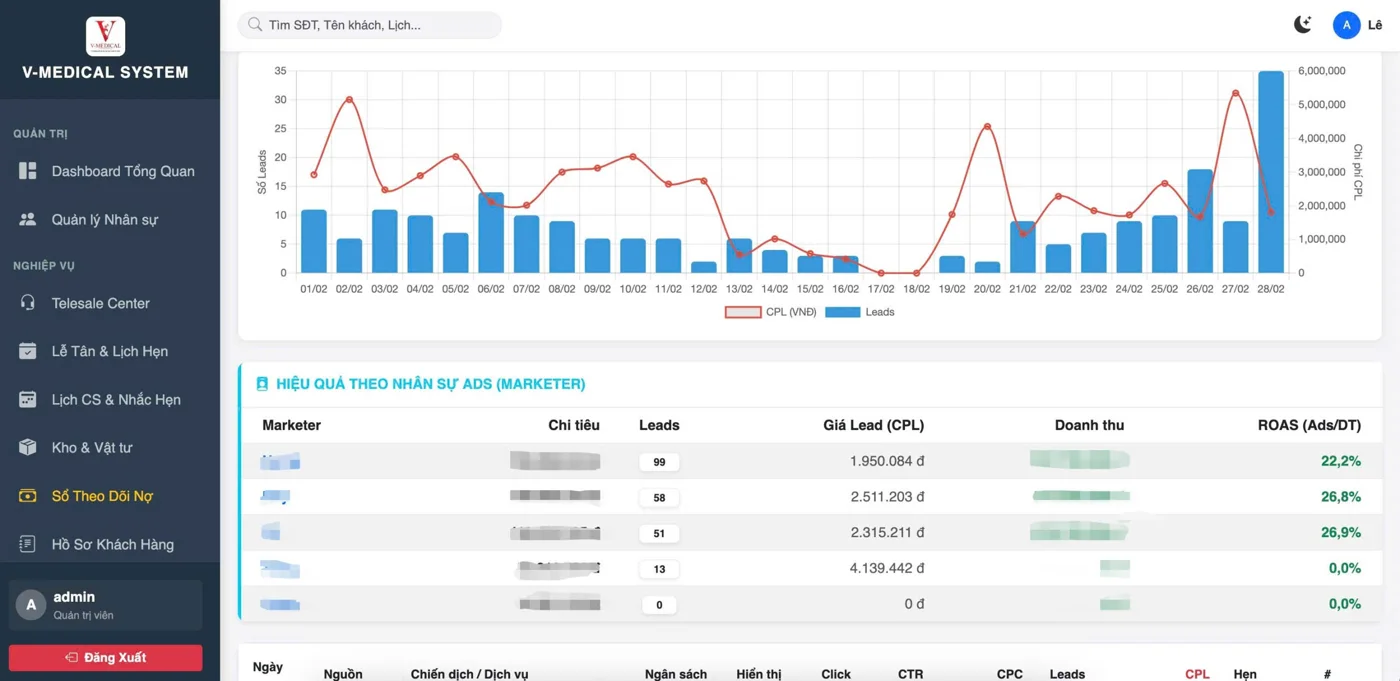Click the Sổ Theo Dõi Nợ money icon
Image resolution: width=1400 pixels, height=681 pixels.
(28, 496)
